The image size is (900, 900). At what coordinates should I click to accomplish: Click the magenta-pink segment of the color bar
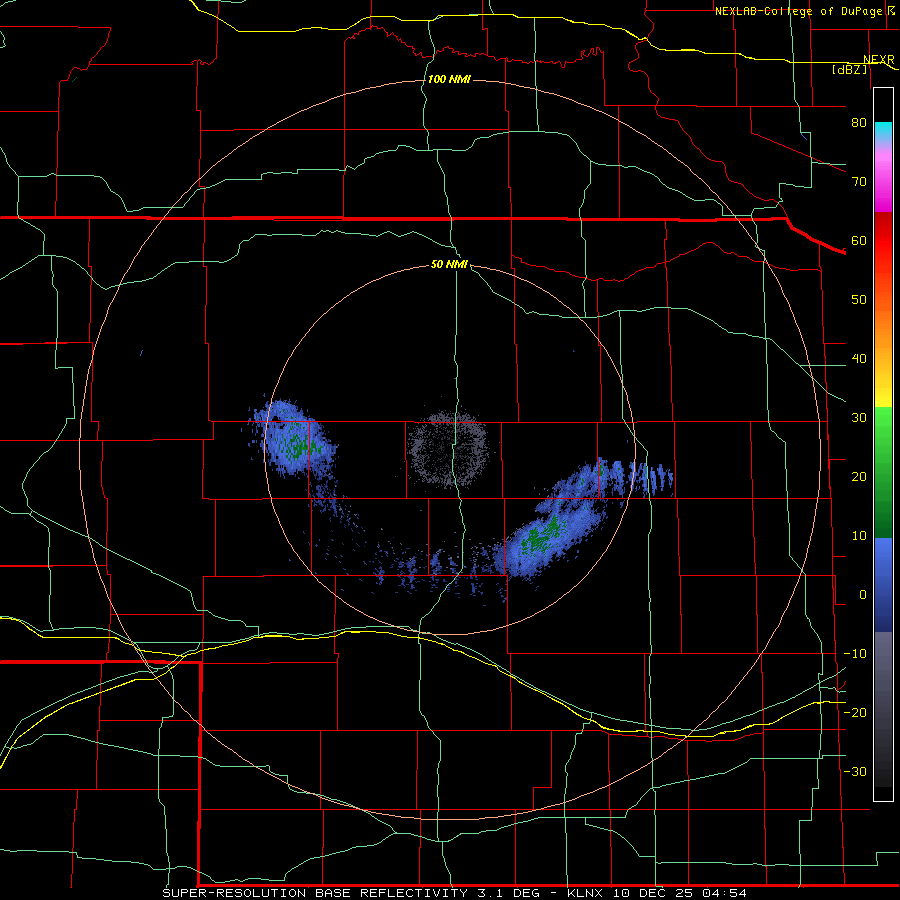[x=883, y=178]
